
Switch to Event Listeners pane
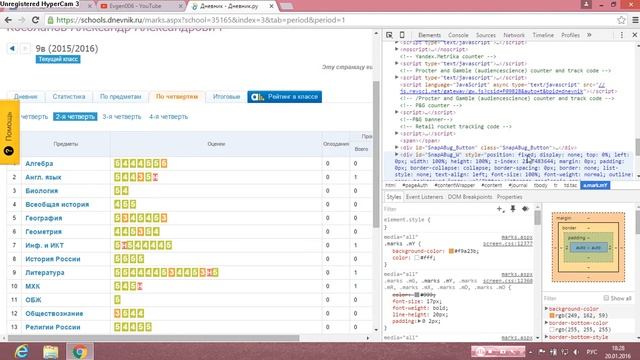[424, 197]
